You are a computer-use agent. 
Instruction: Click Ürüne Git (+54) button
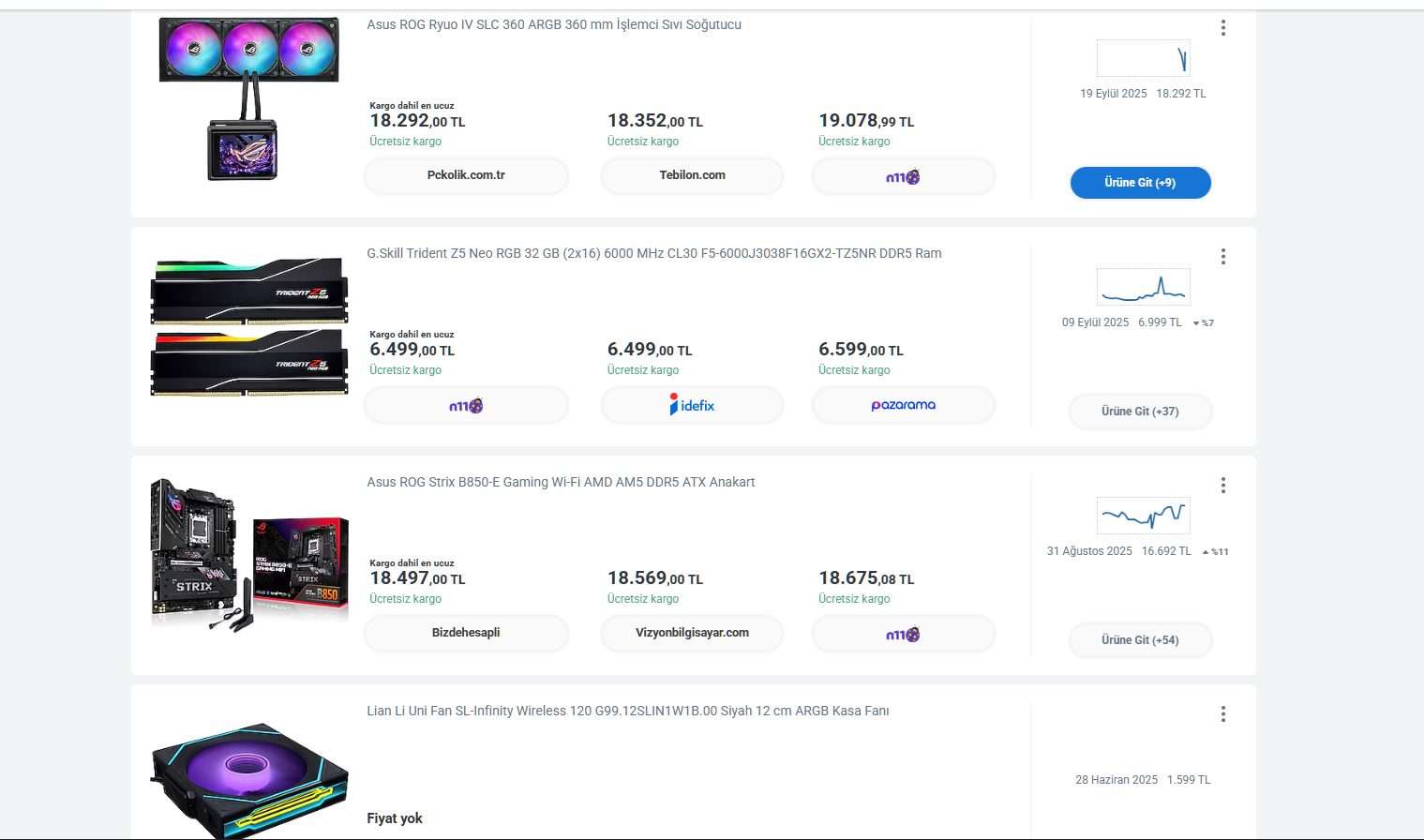point(1140,640)
